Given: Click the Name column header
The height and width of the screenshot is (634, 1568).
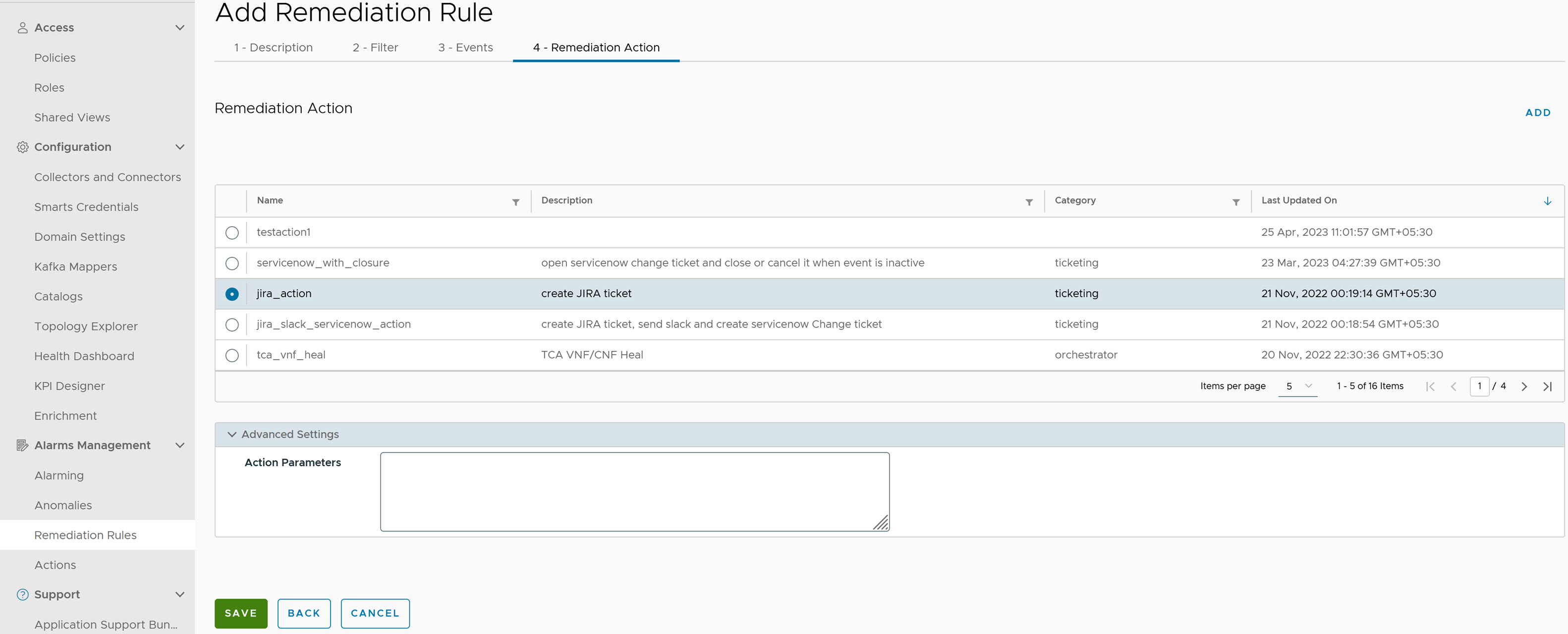Looking at the screenshot, I should 270,200.
